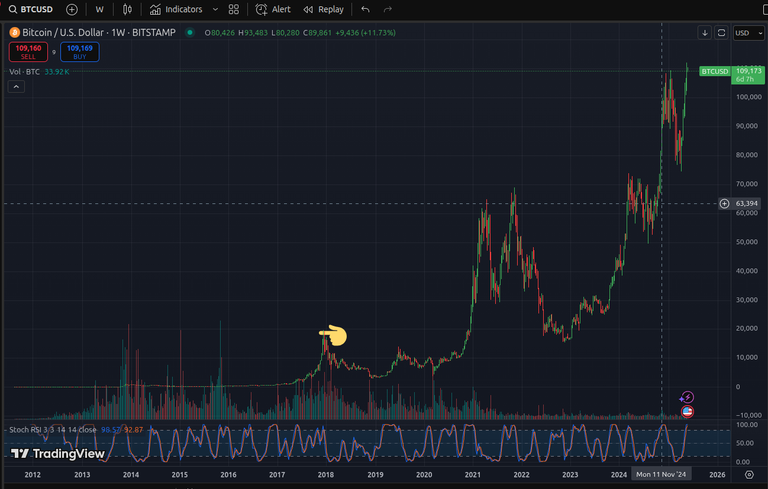768x489 pixels.
Task: Click the 109,173 current price tag
Action: [x=748, y=75]
